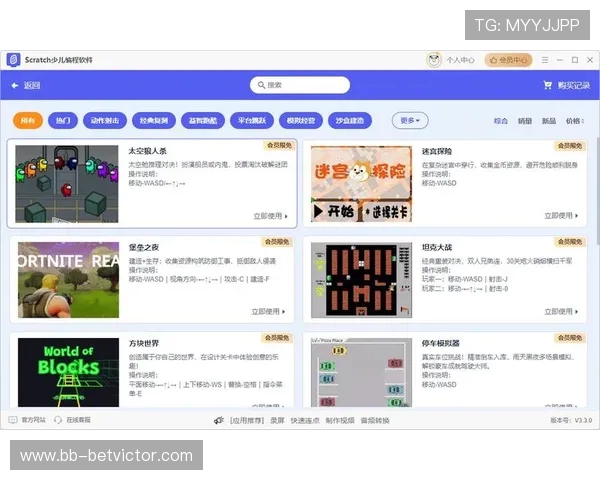Click the 太空狼人杀 title text

(148, 151)
